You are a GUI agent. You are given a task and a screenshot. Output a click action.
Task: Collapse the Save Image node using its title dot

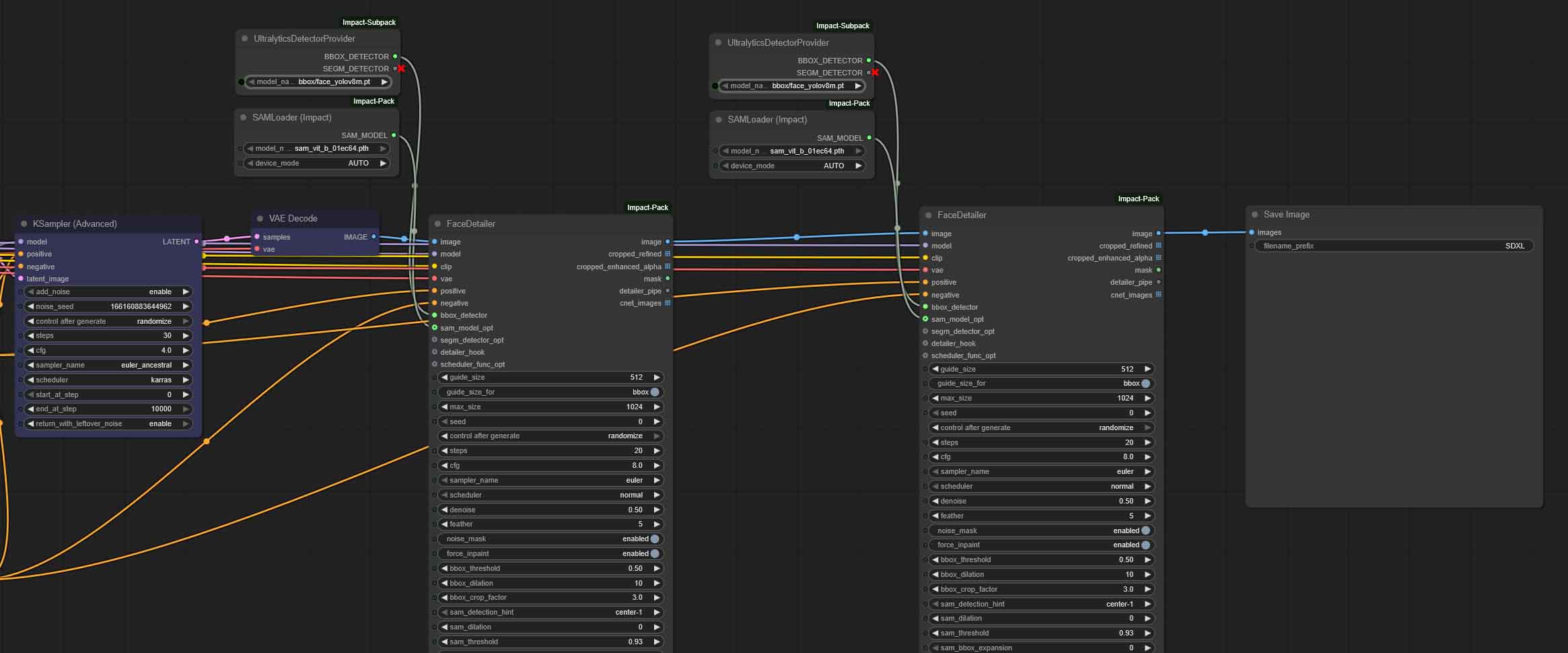1254,215
